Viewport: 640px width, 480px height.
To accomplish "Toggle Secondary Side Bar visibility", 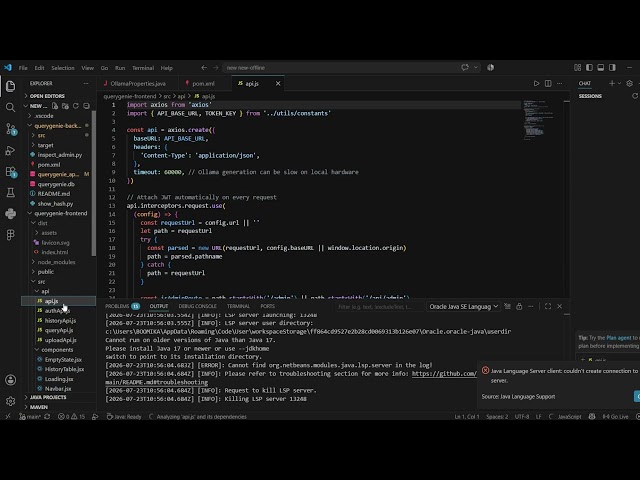I will 612,67.
